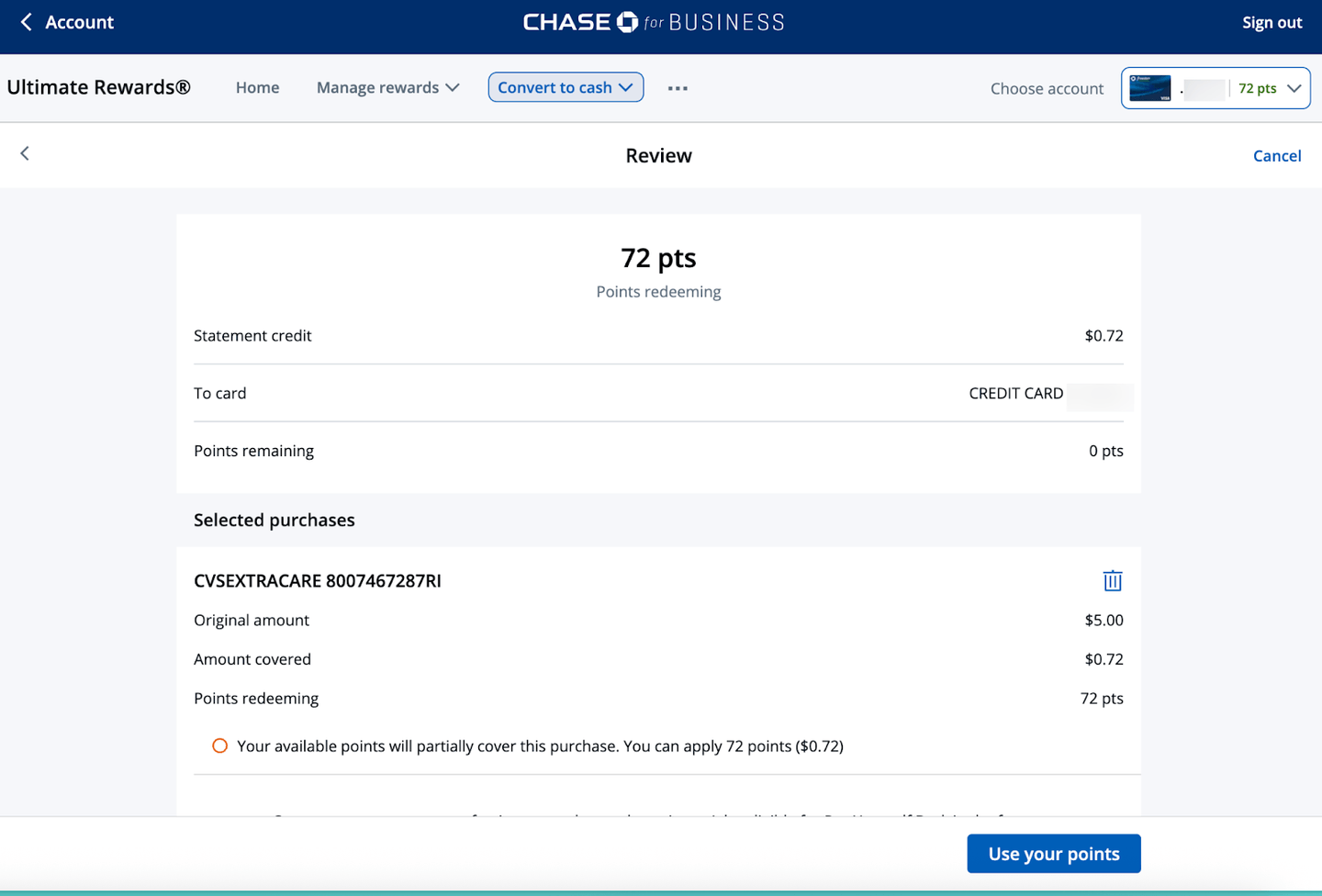
Task: Click the Account text in header
Action: click(79, 22)
